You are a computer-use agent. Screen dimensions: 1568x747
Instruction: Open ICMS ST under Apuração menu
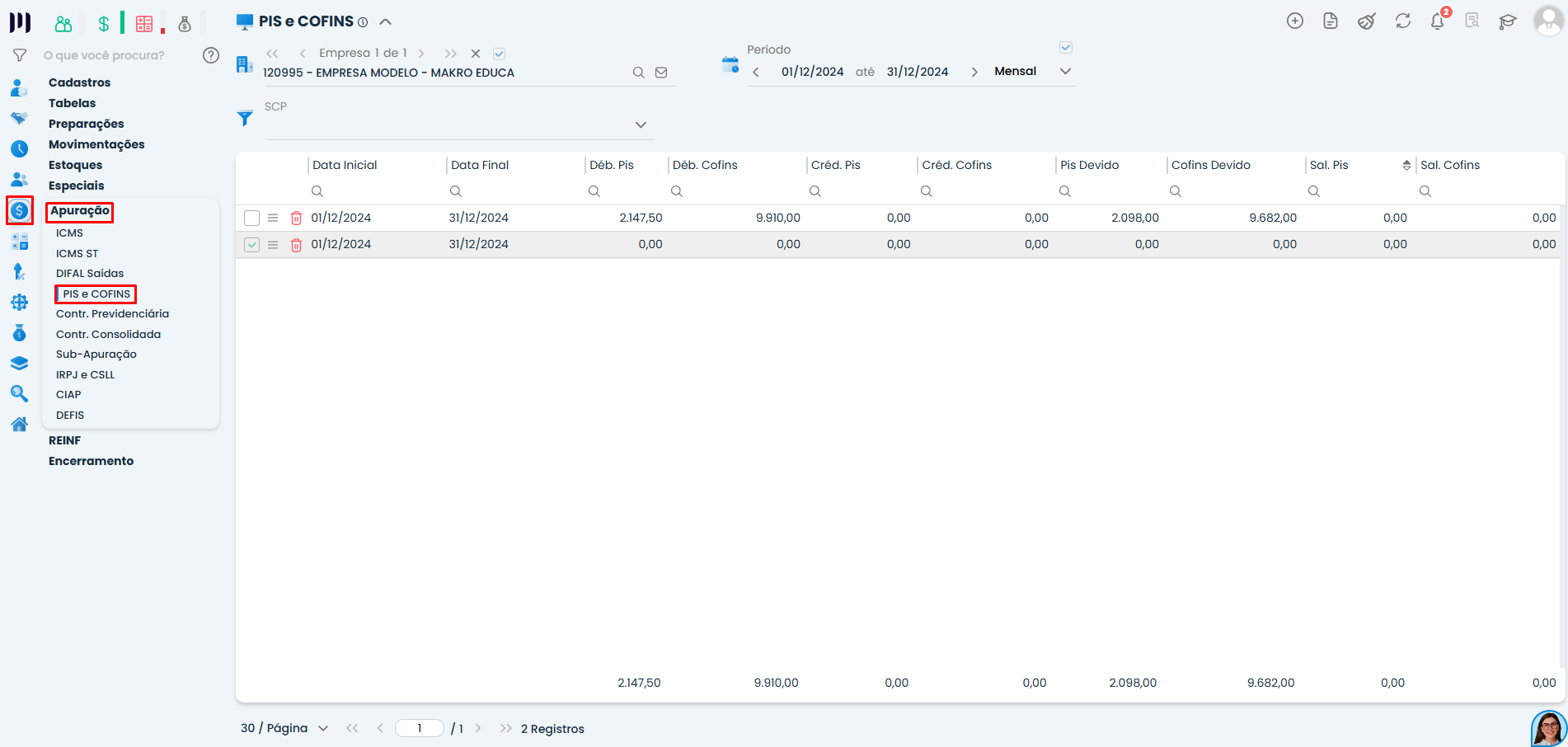coord(77,254)
